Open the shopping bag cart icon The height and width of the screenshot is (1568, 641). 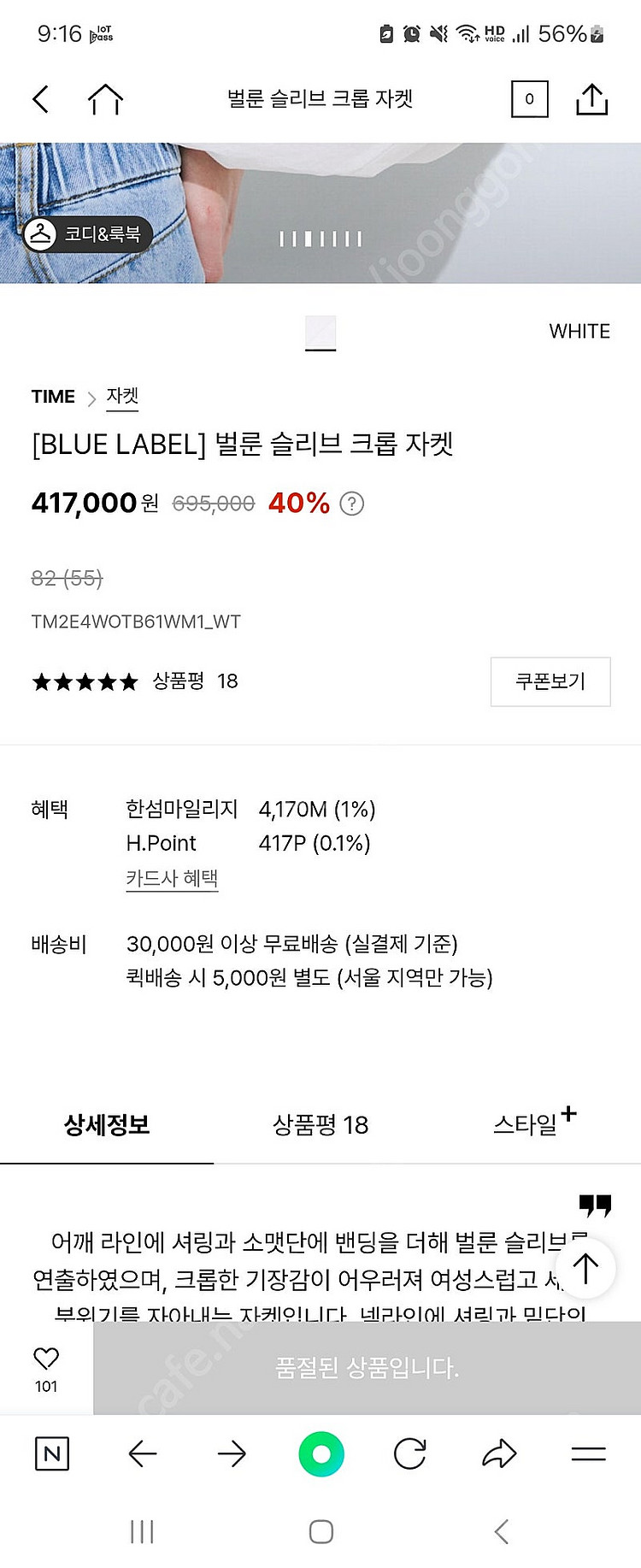pos(529,99)
